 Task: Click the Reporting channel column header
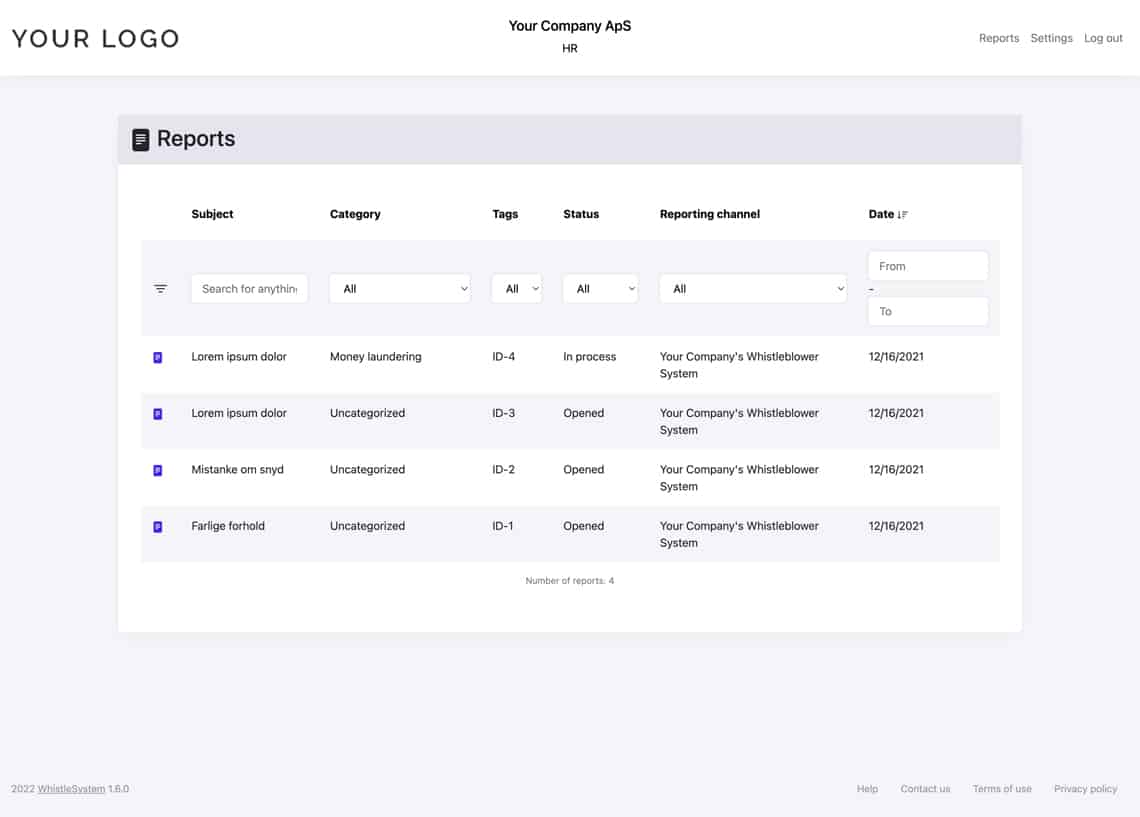(710, 214)
